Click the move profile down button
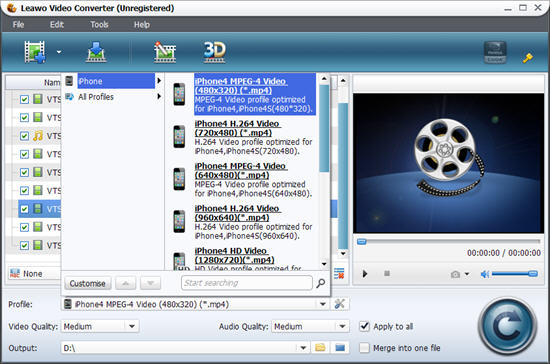 pos(150,283)
